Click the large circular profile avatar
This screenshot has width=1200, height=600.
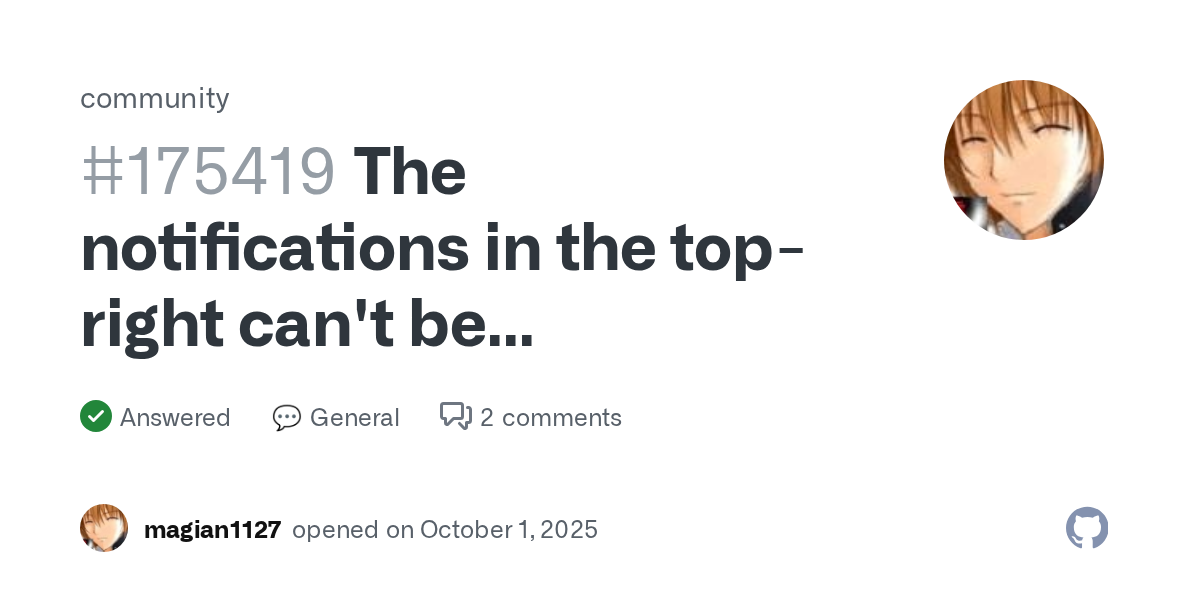tap(1023, 160)
